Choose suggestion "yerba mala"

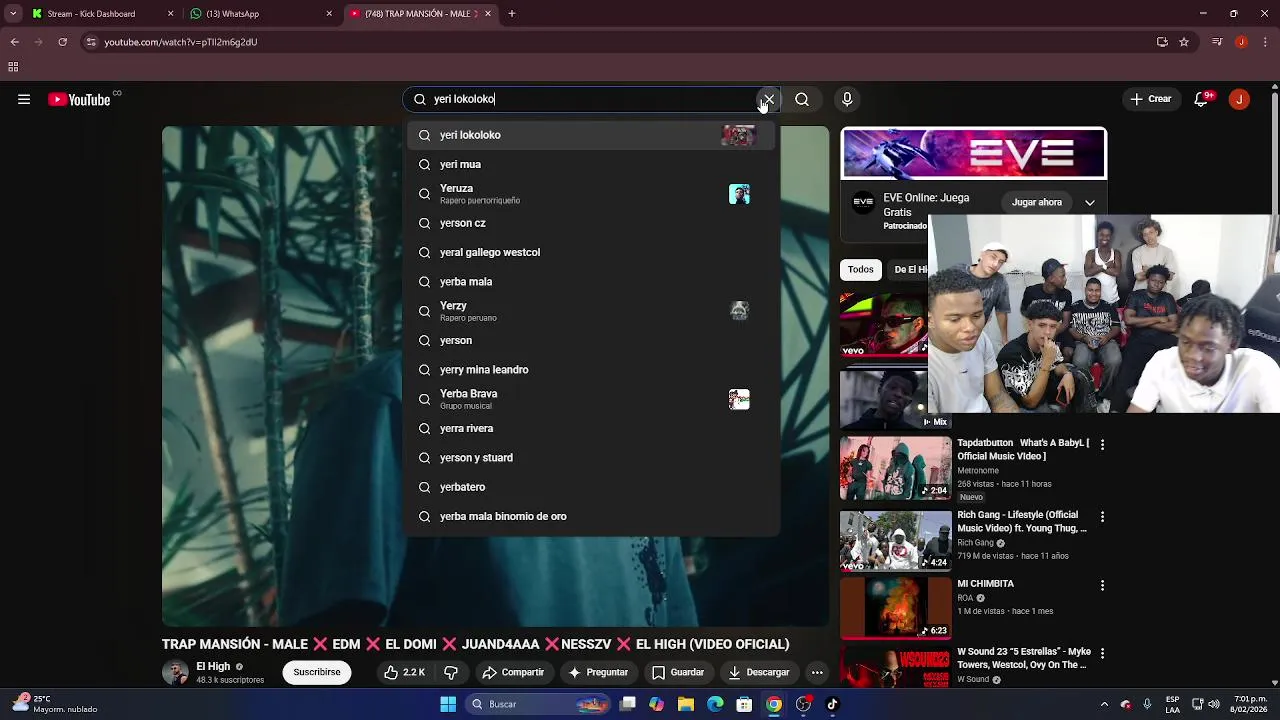(x=590, y=282)
